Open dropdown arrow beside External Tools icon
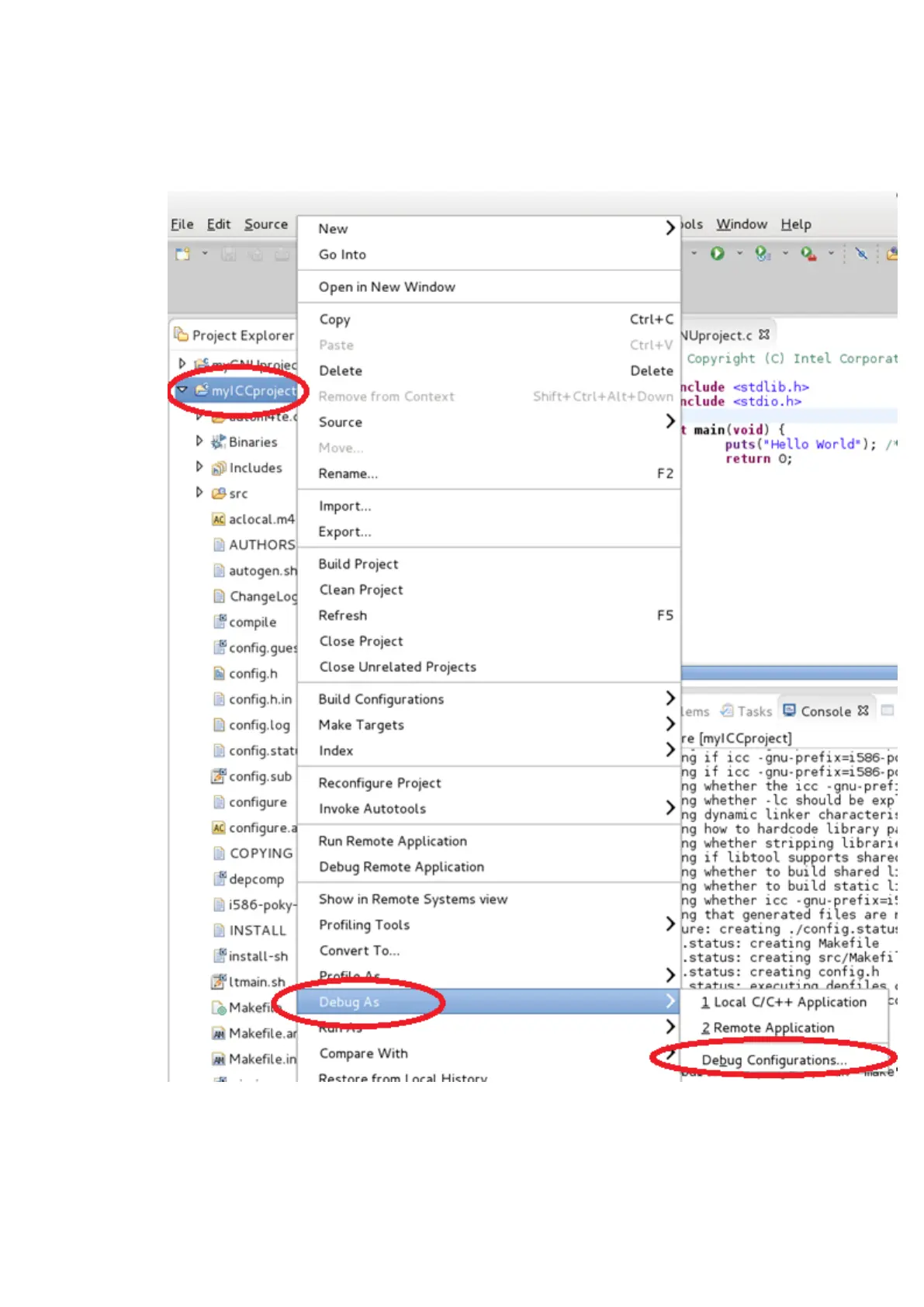Image resolution: width=924 pixels, height=1307 pixels. pyautogui.click(x=831, y=253)
